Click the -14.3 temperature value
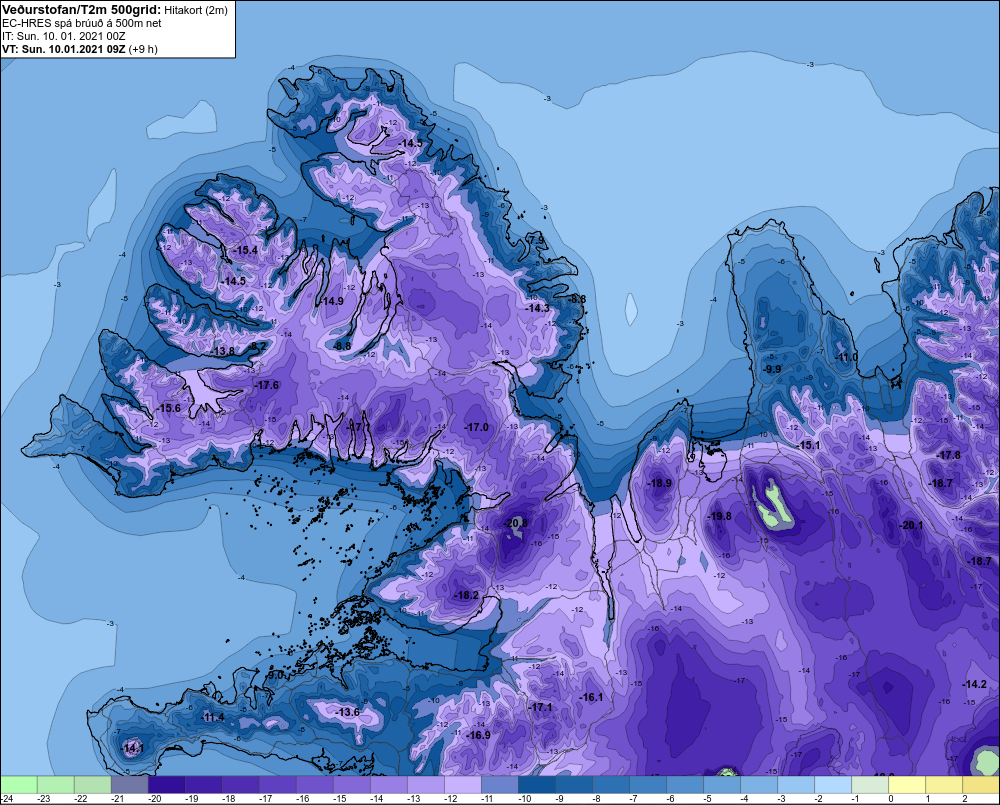1000x805 pixels. pyautogui.click(x=538, y=308)
